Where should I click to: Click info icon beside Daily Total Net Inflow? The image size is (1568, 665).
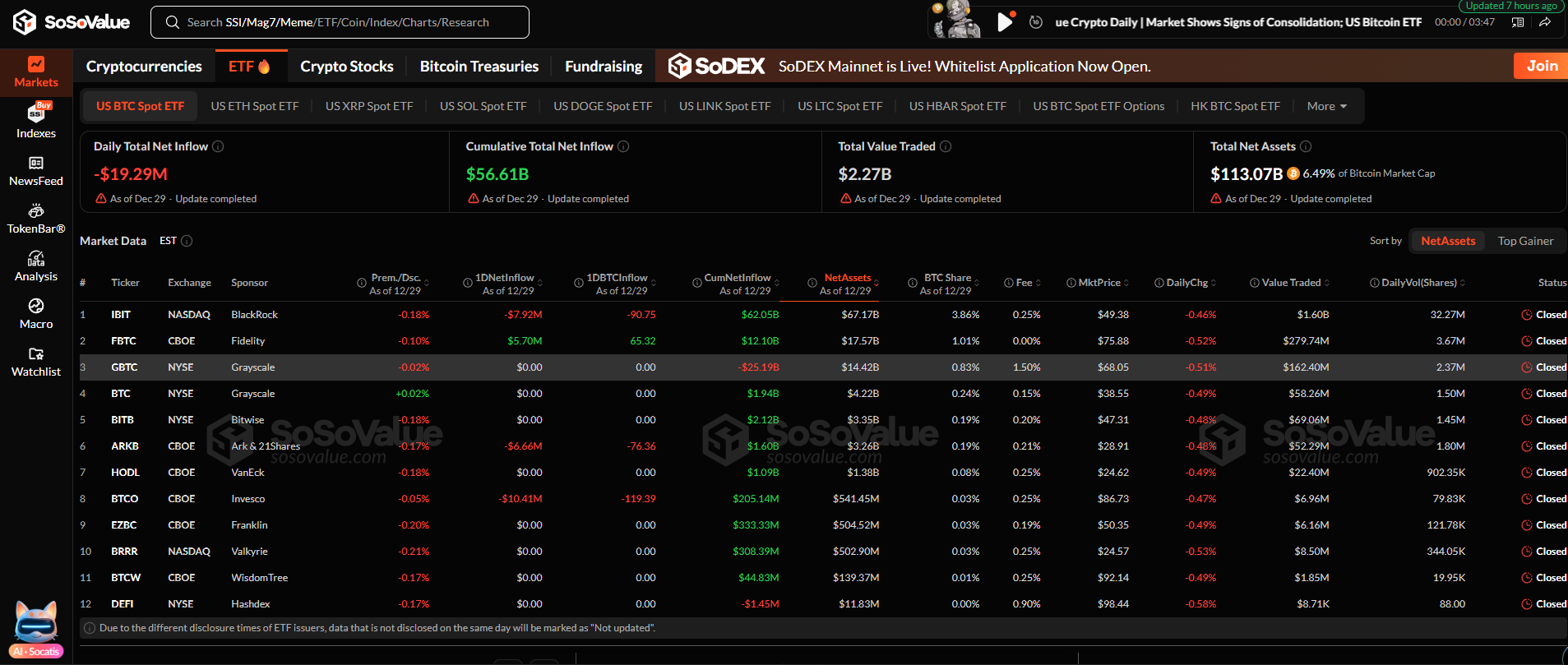(218, 146)
